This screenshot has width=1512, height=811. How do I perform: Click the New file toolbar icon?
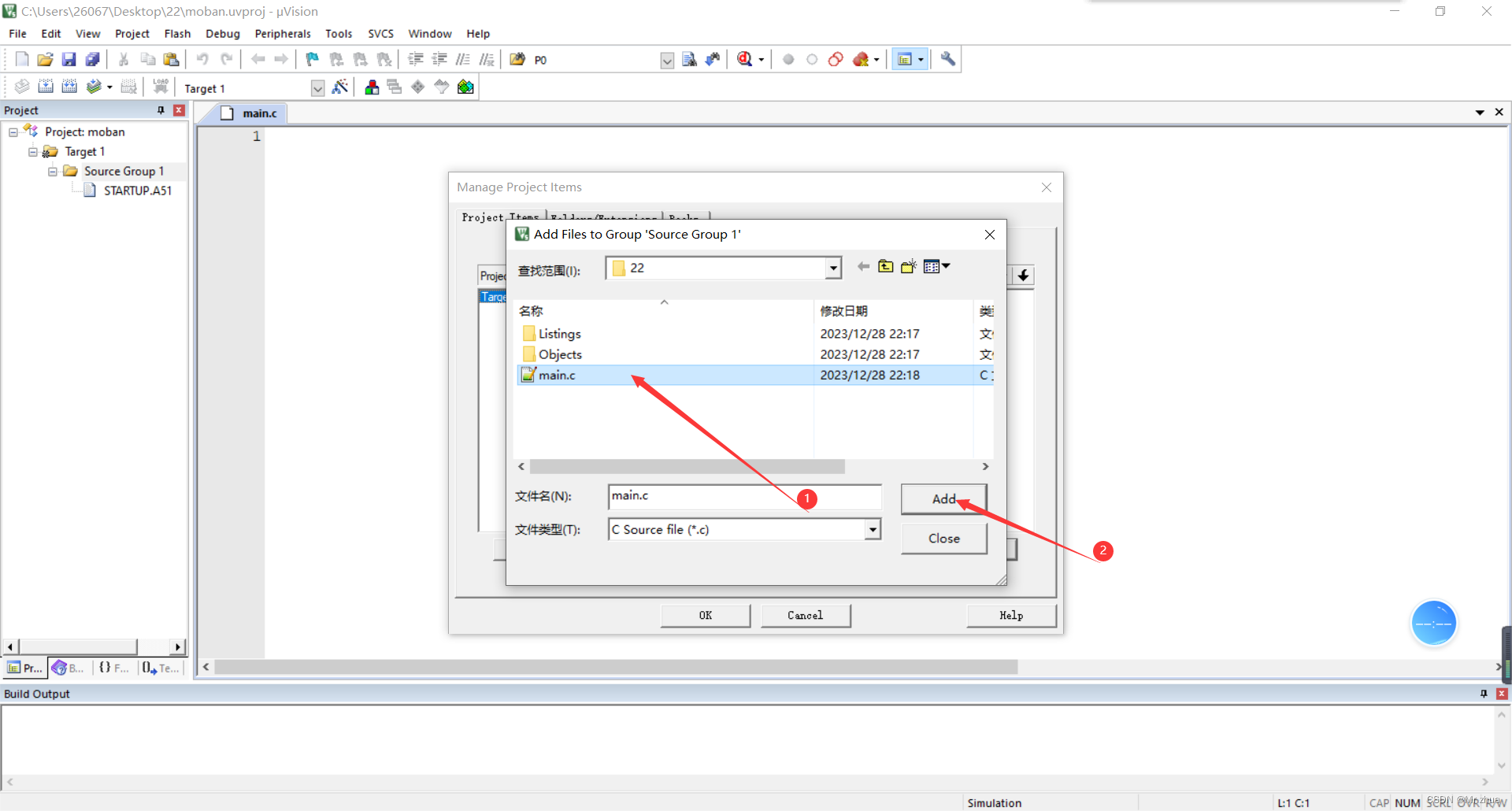[x=22, y=59]
